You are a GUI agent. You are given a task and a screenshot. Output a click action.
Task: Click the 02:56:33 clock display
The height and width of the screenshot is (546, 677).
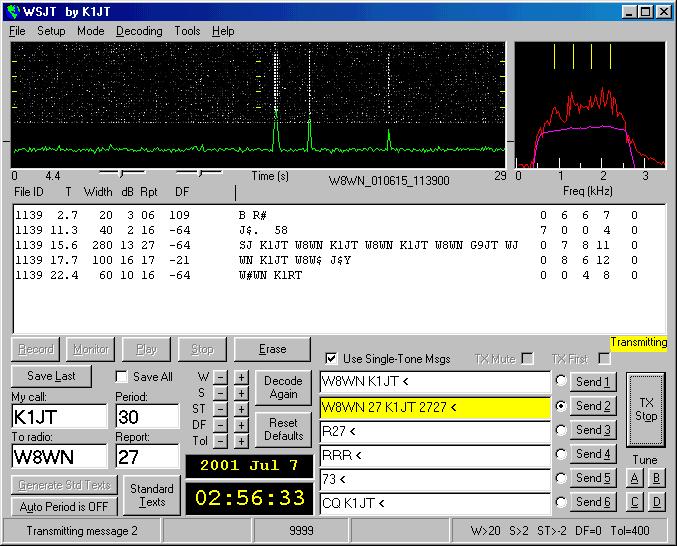[x=250, y=499]
